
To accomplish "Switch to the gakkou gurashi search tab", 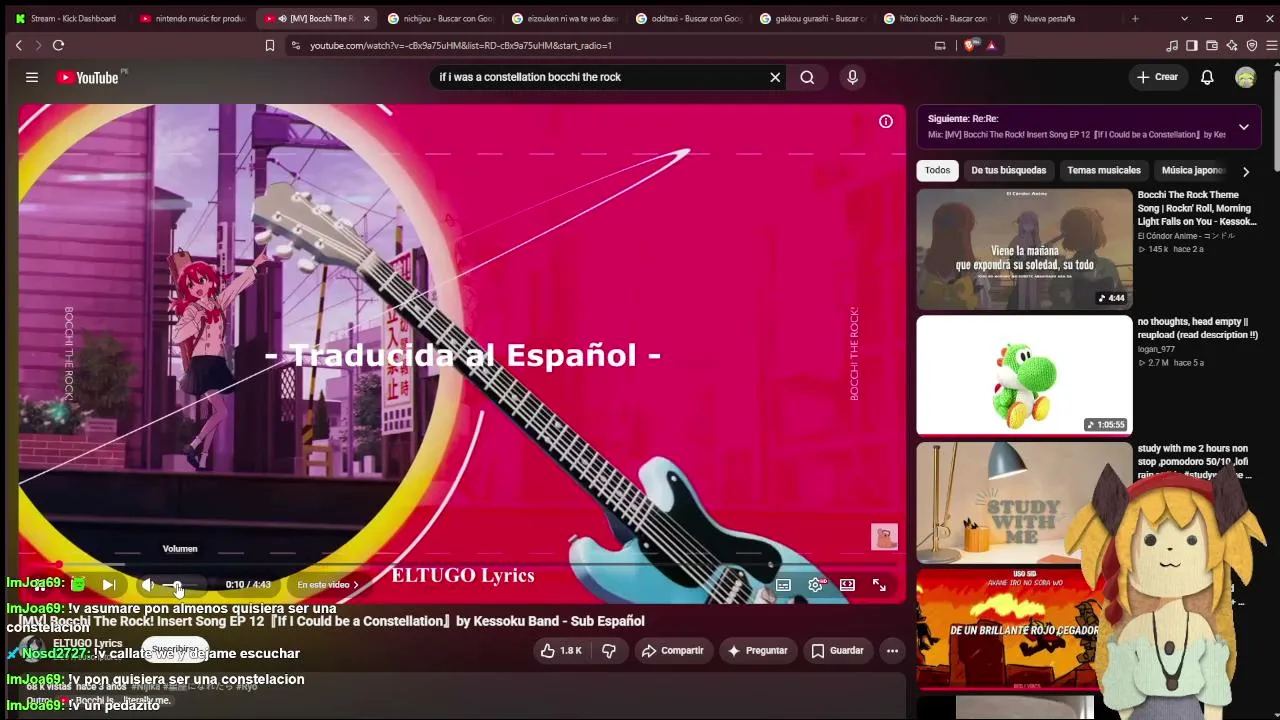I will coord(813,18).
